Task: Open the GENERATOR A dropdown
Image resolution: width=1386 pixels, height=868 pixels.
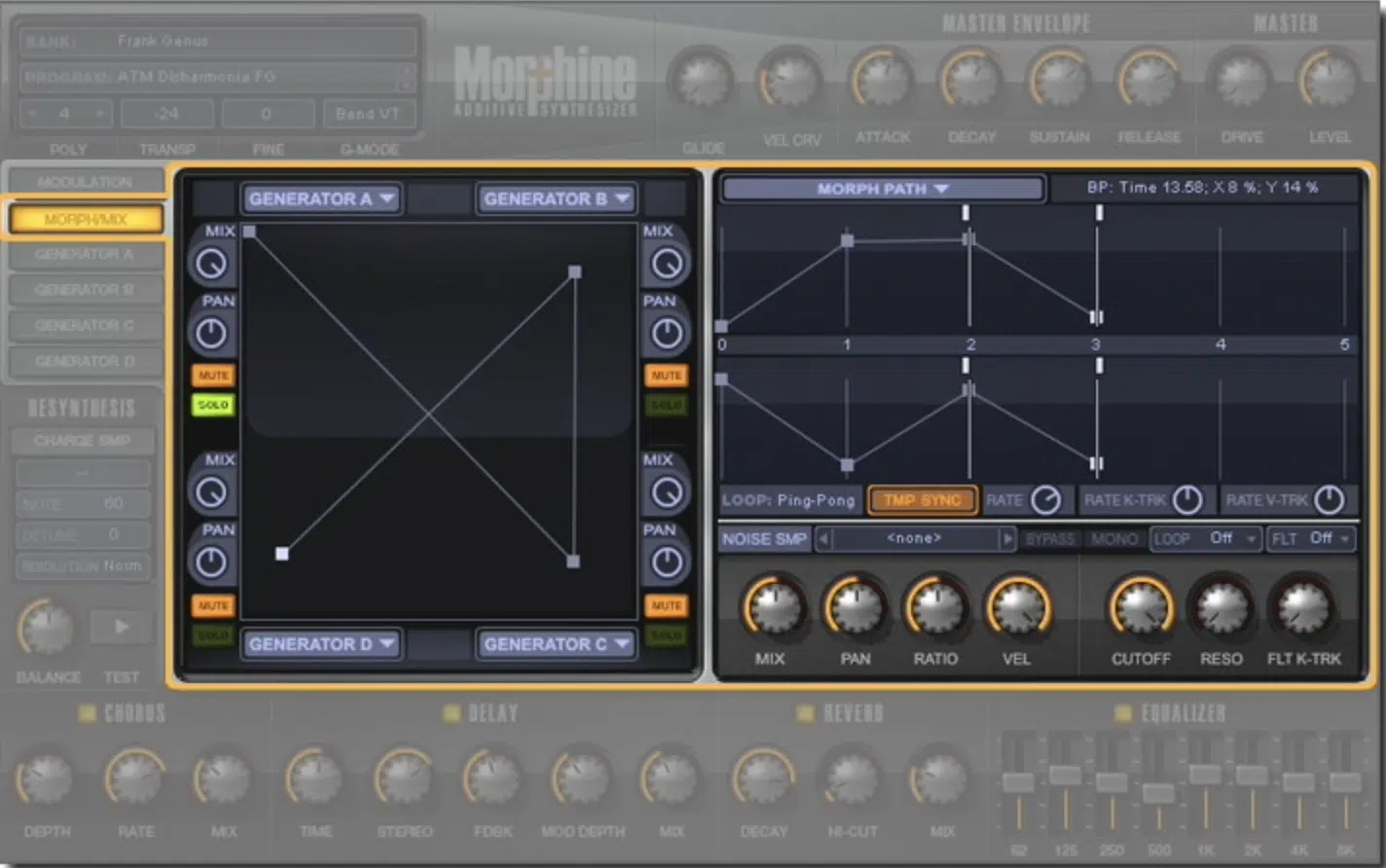Action: coord(321,199)
